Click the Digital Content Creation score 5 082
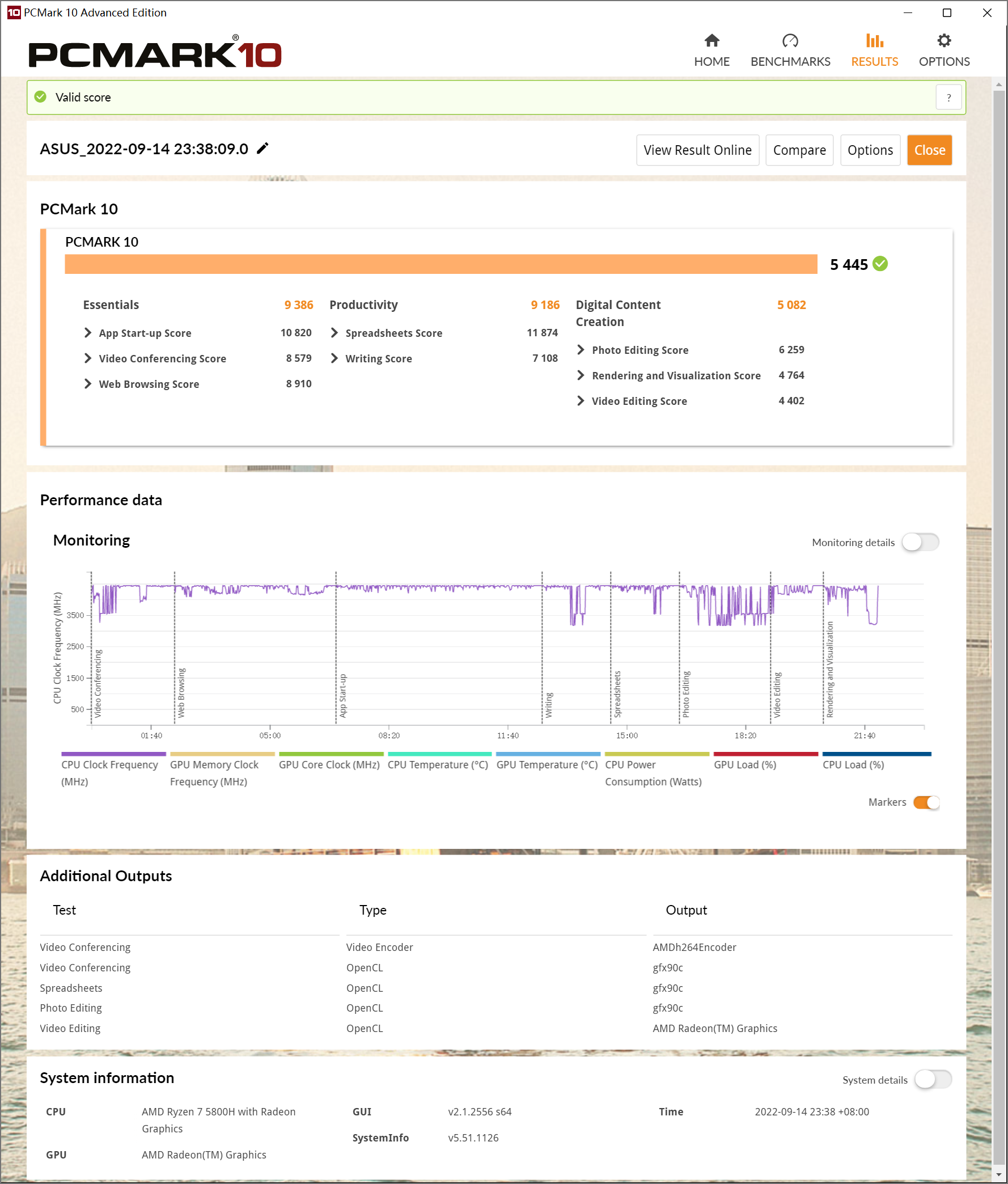The height and width of the screenshot is (1184, 1008). pos(791,305)
